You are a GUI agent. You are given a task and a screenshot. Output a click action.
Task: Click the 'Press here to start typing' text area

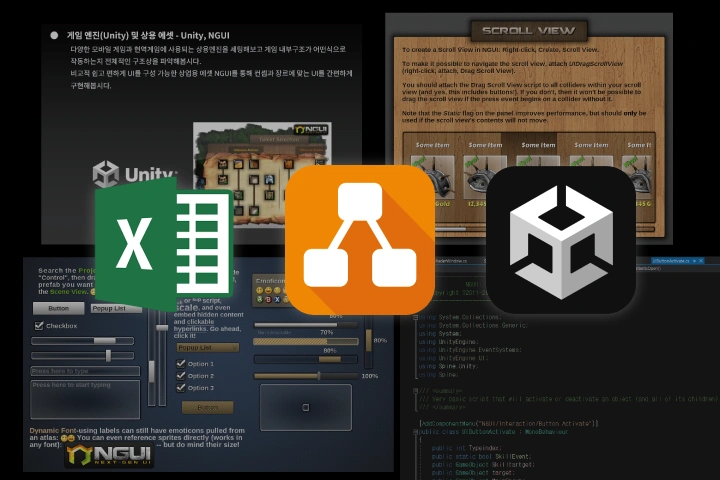tap(85, 399)
